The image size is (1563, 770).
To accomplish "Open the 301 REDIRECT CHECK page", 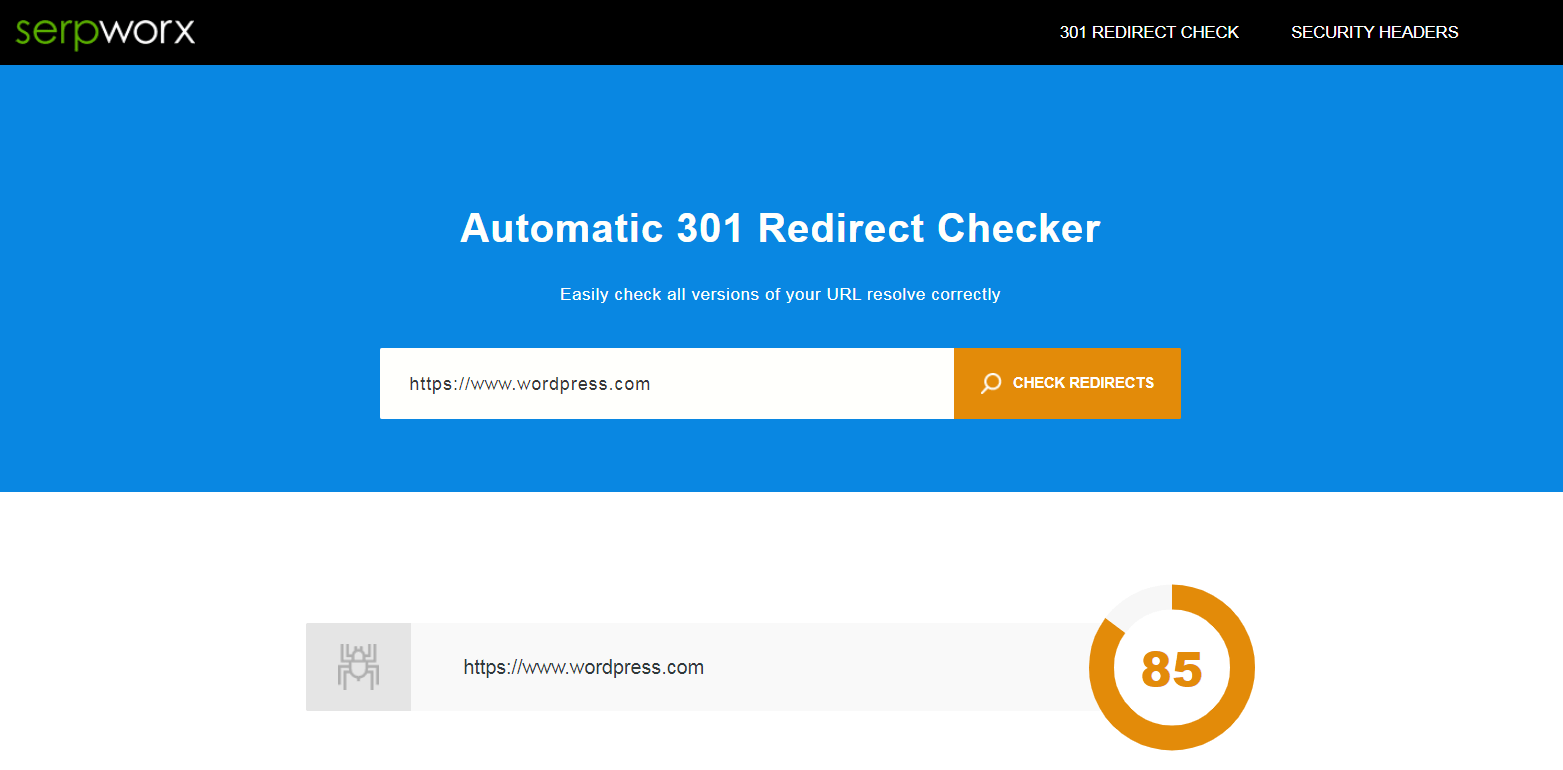I will [x=1148, y=31].
